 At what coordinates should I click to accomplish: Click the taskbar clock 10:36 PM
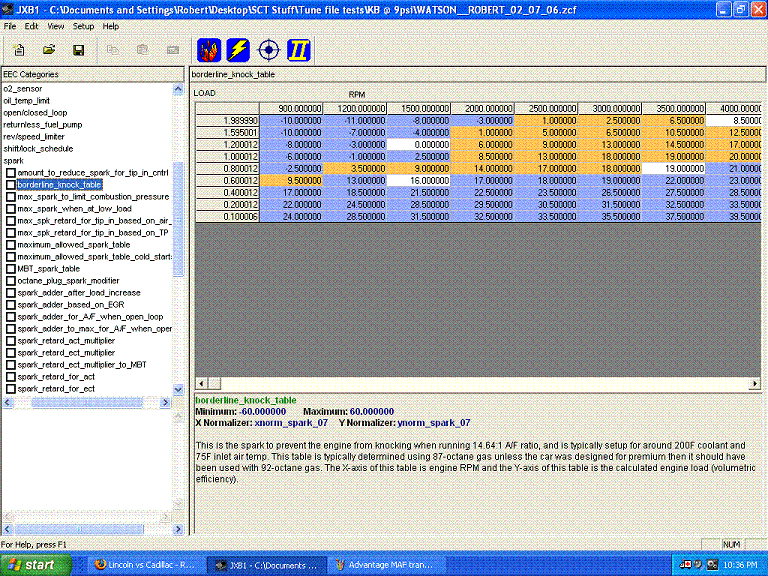click(740, 565)
